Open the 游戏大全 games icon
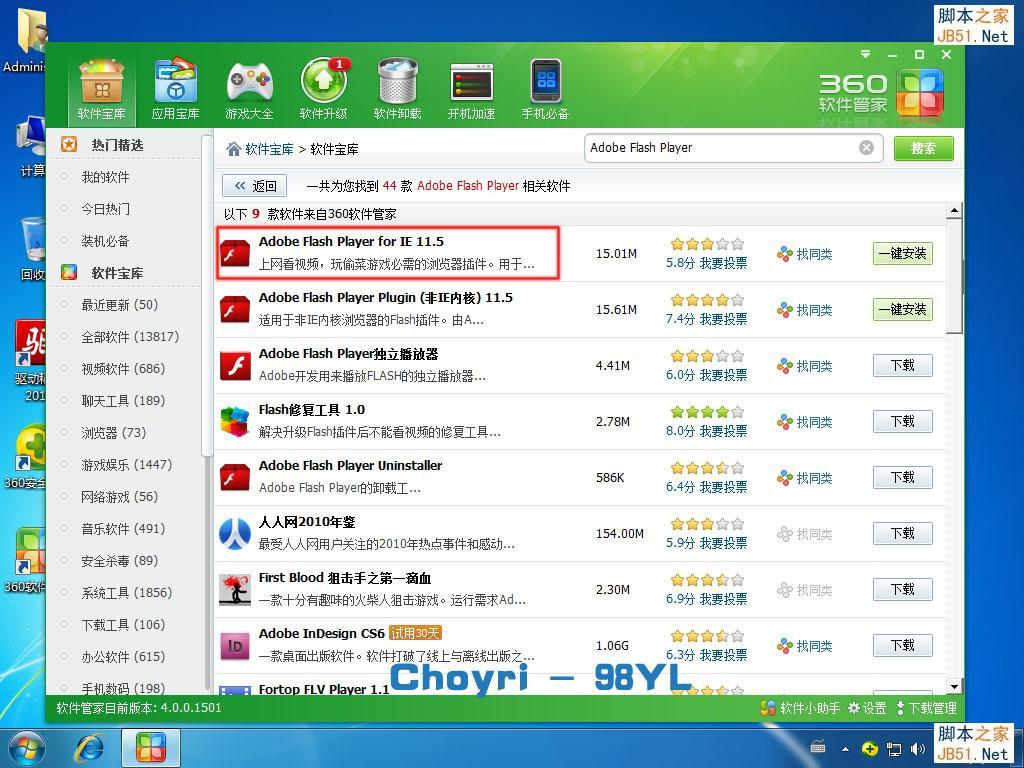The height and width of the screenshot is (768, 1024). click(x=248, y=85)
